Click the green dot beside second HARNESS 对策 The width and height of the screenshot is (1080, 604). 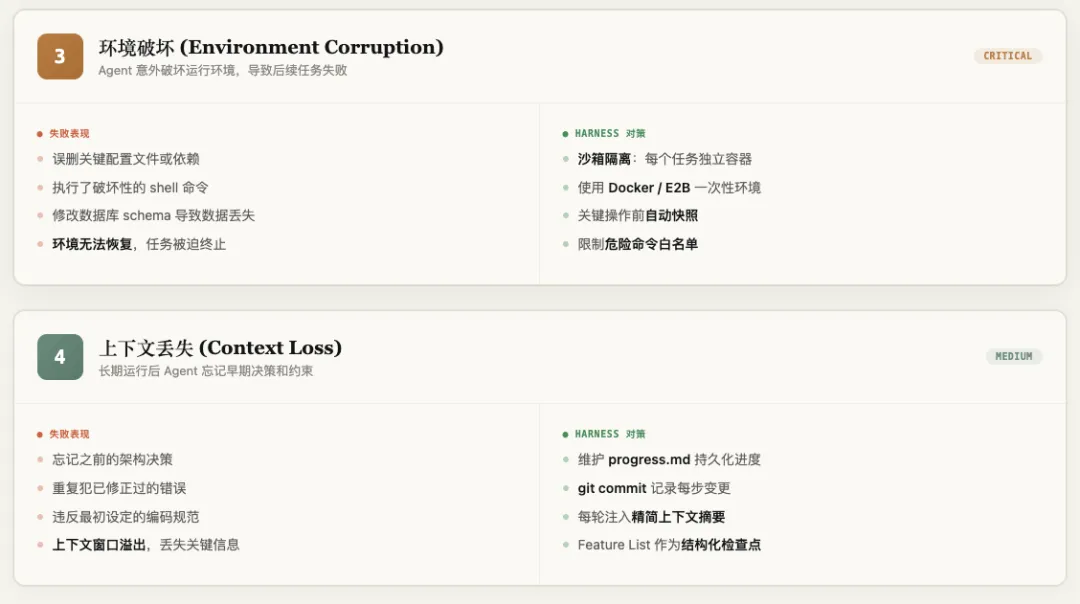565,434
